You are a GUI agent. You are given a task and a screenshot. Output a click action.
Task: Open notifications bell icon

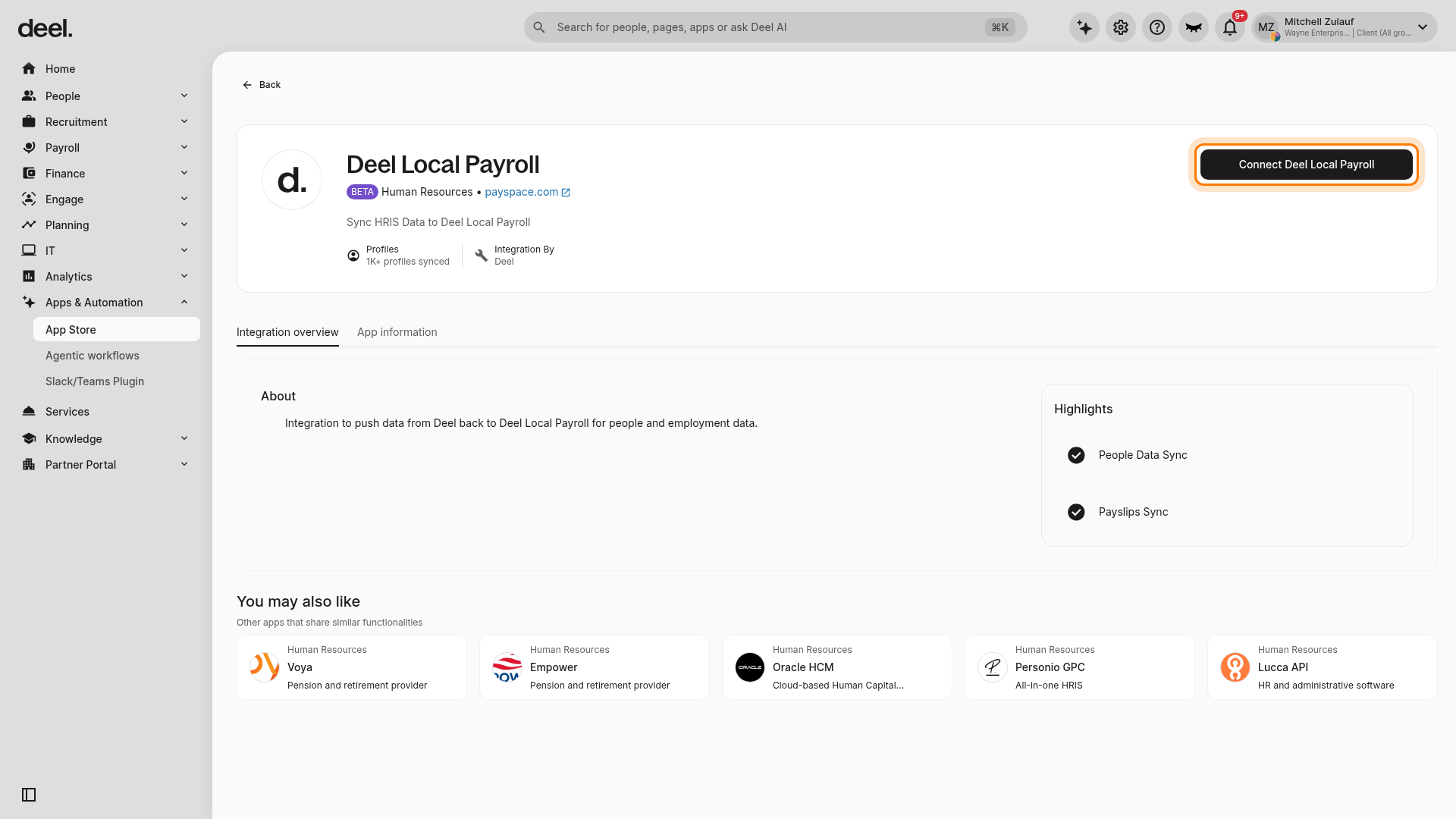click(1230, 27)
